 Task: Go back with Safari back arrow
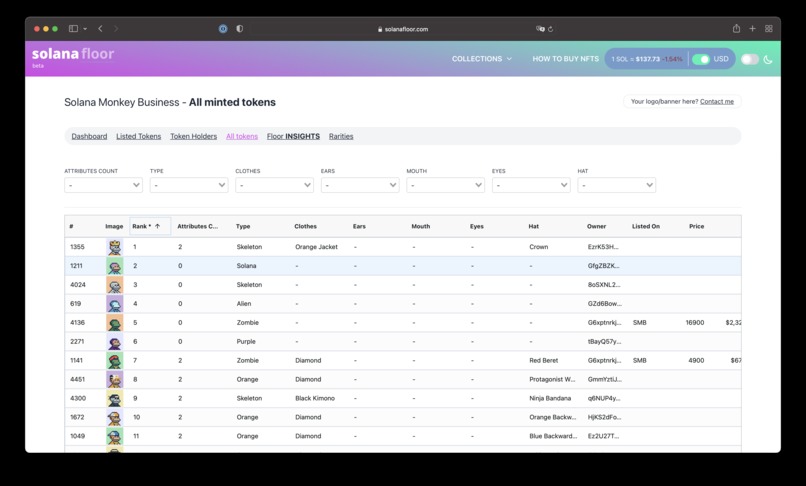tap(100, 29)
